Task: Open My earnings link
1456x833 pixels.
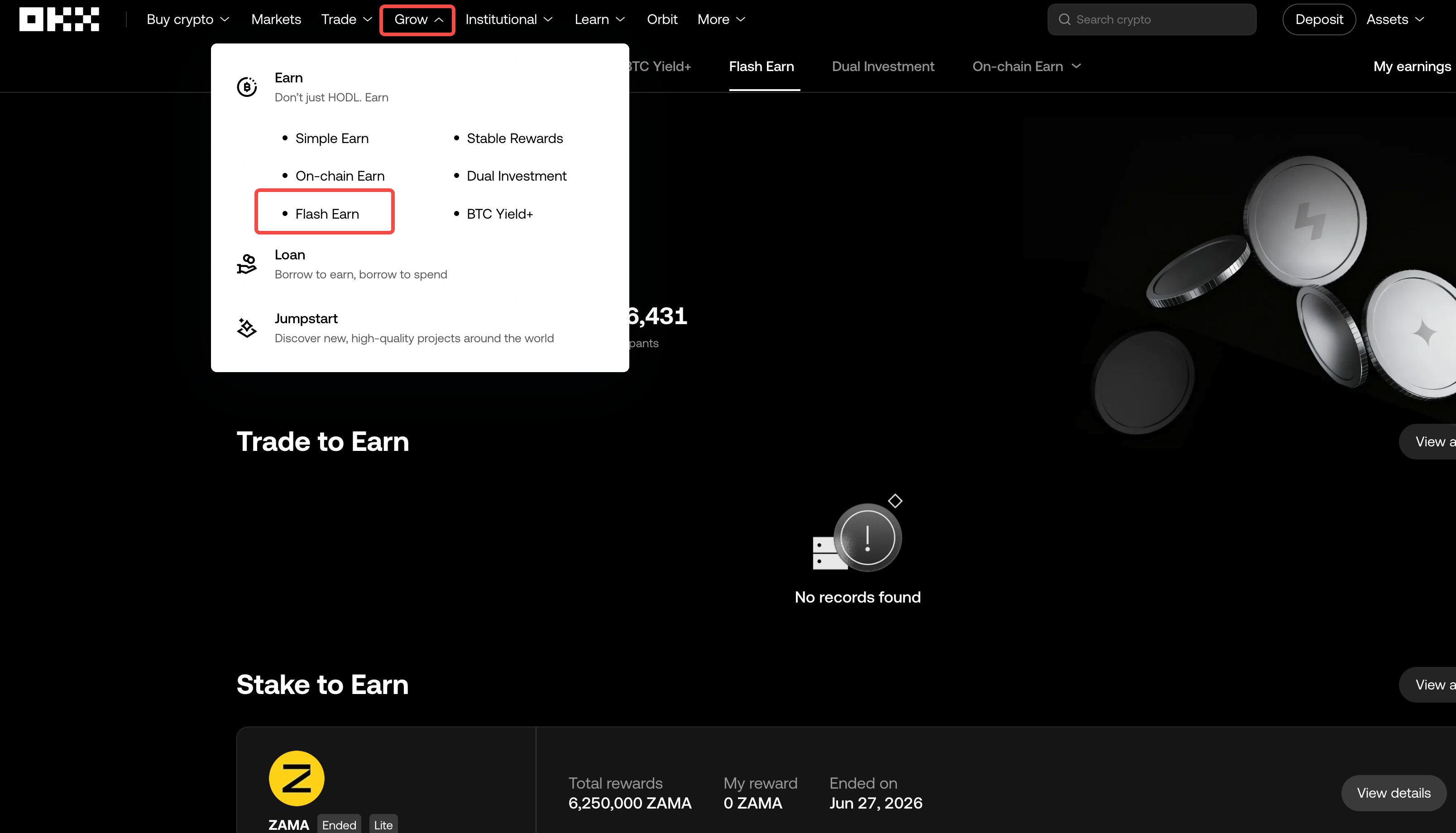Action: [x=1412, y=67]
